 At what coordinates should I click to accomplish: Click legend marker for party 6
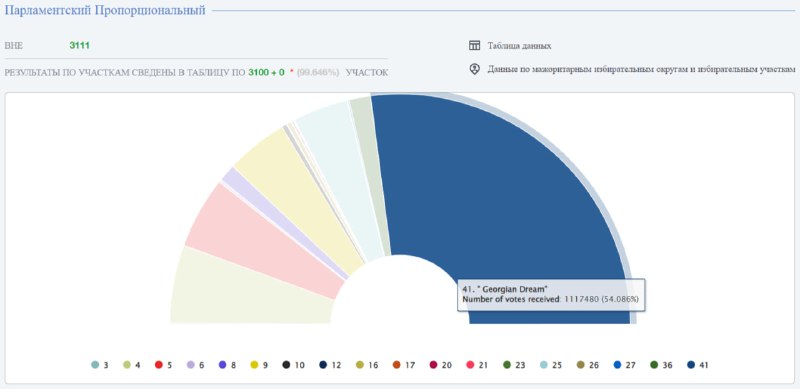[x=191, y=365]
